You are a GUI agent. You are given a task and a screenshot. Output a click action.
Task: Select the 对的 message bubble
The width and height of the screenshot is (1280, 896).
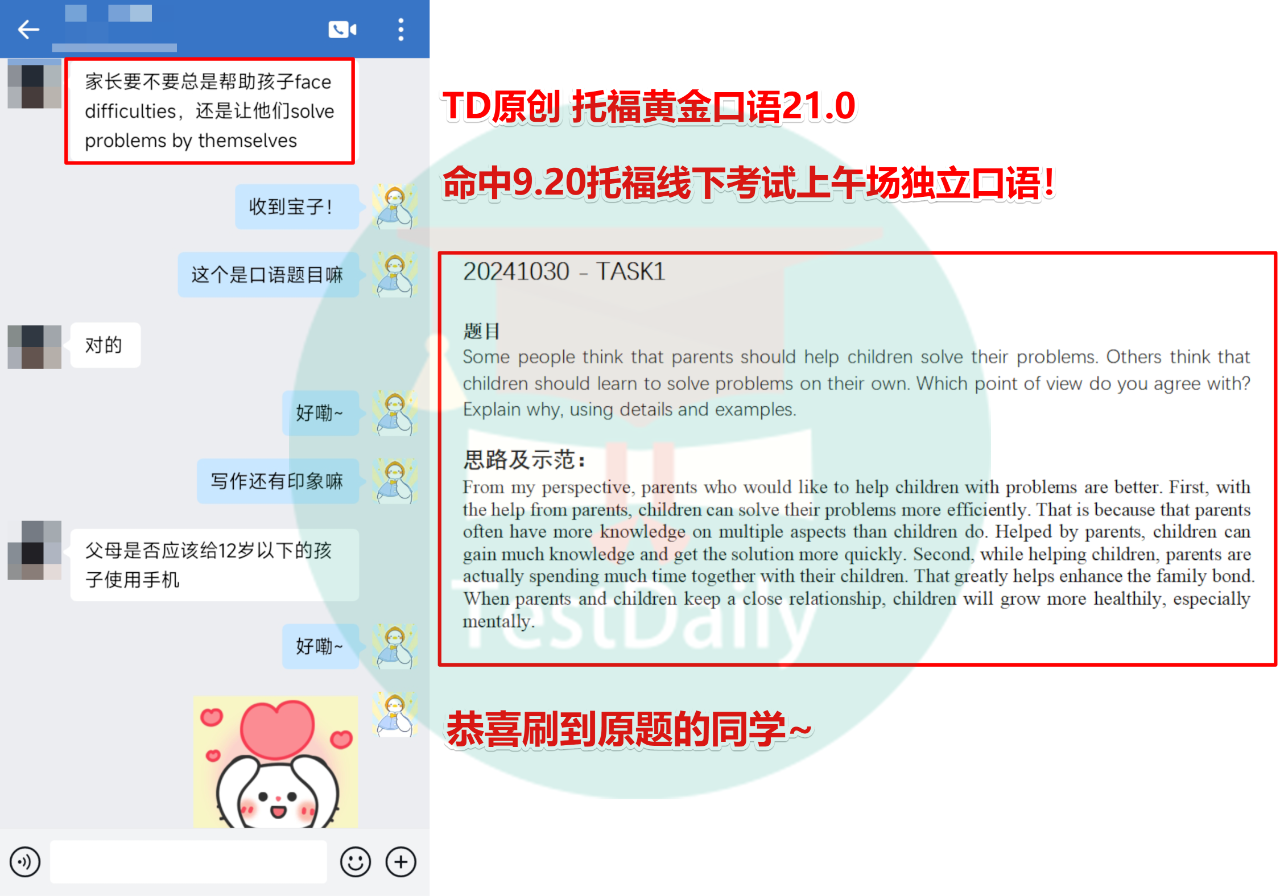(104, 346)
